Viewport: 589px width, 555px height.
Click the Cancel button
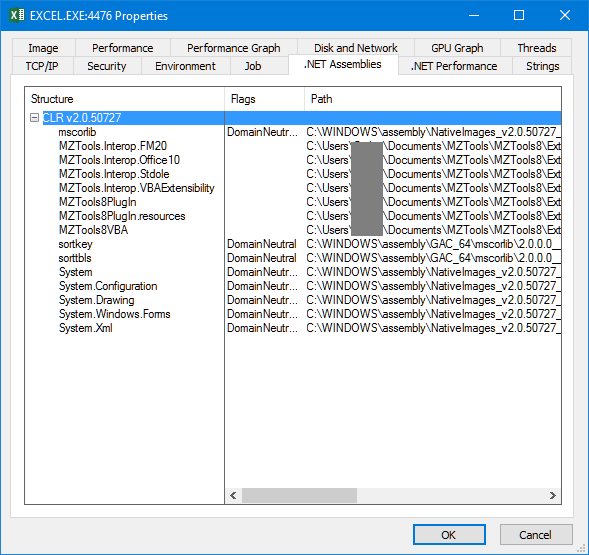[536, 534]
